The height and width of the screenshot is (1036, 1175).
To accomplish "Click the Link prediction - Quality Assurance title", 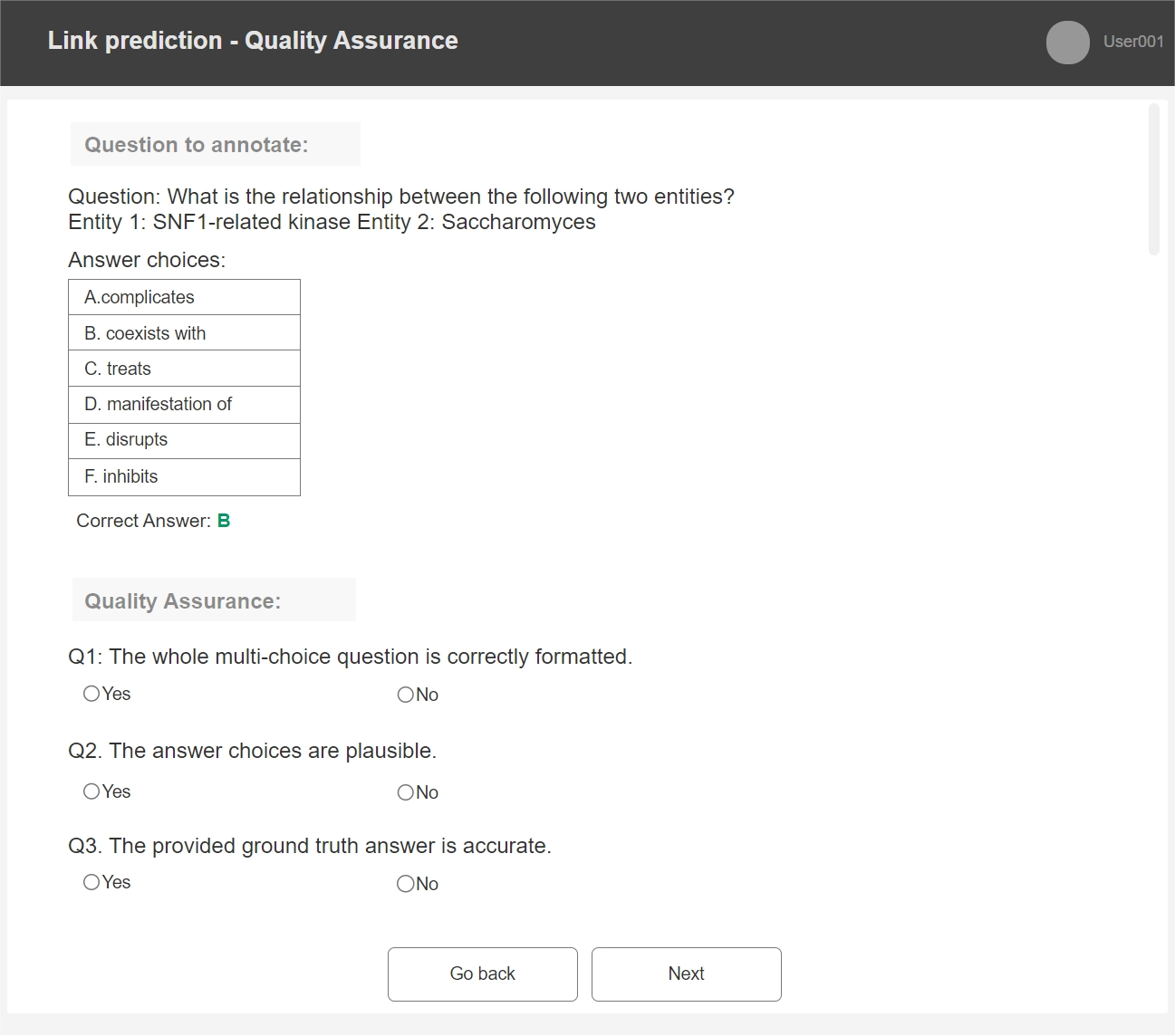I will 253,41.
